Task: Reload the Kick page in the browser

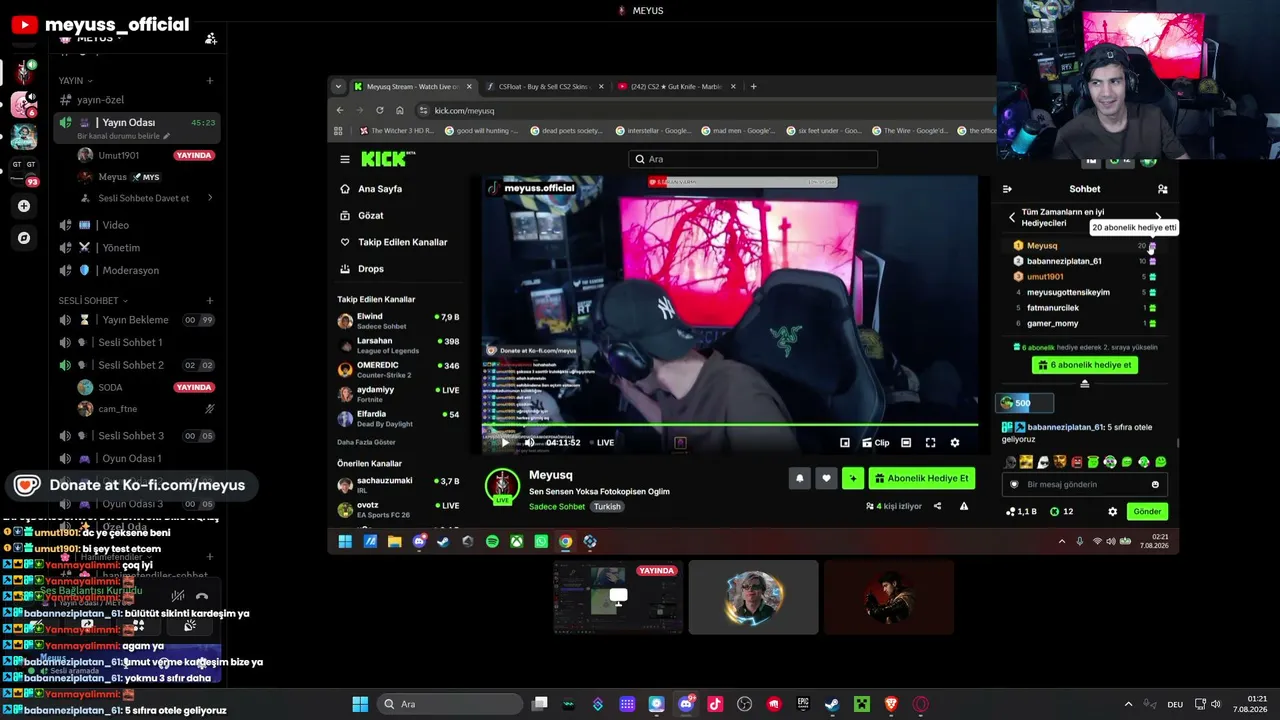Action: tap(380, 110)
